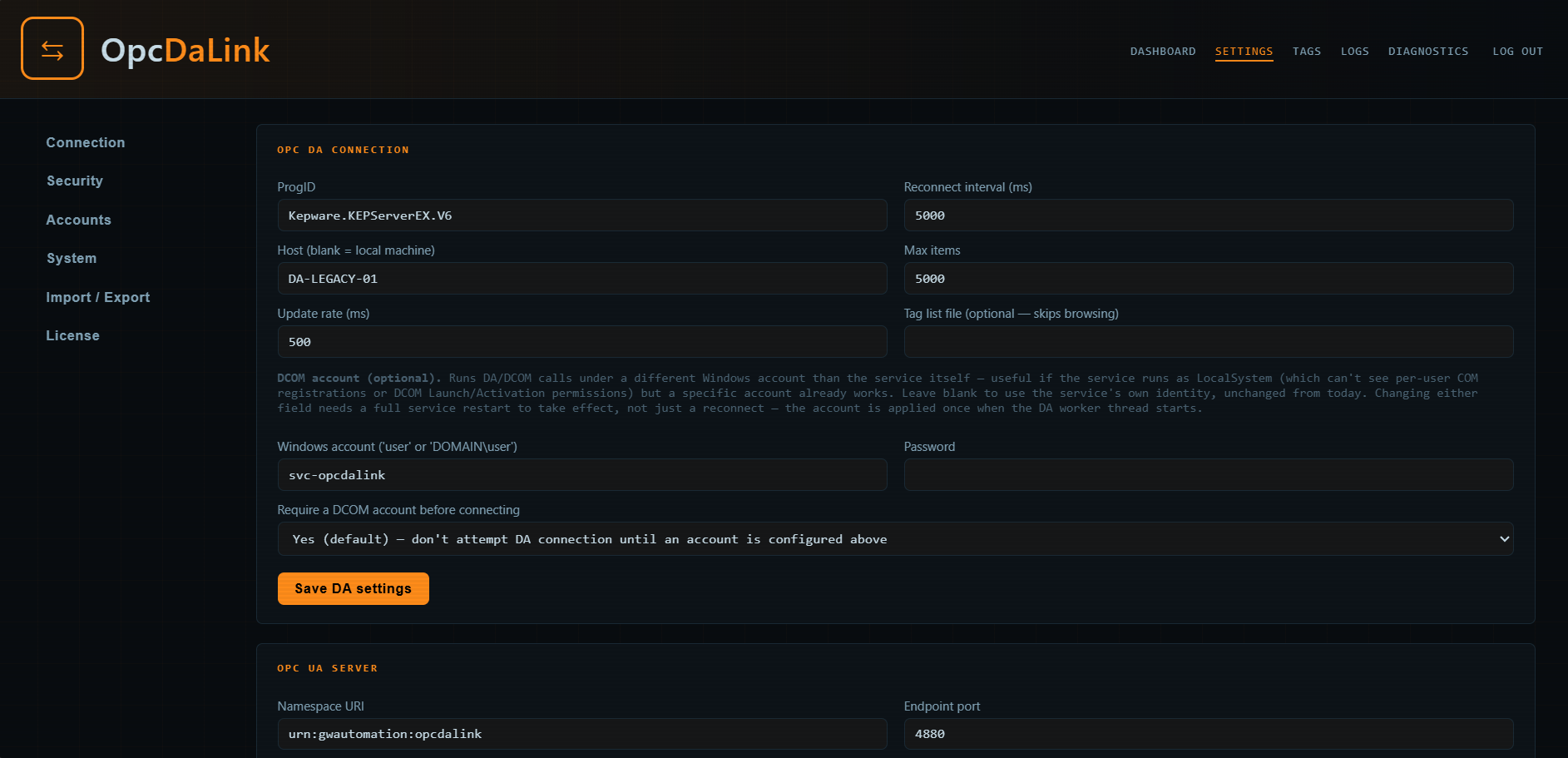Select Accounts in the settings sidebar
Viewport: 1568px width, 758px height.
78,220
